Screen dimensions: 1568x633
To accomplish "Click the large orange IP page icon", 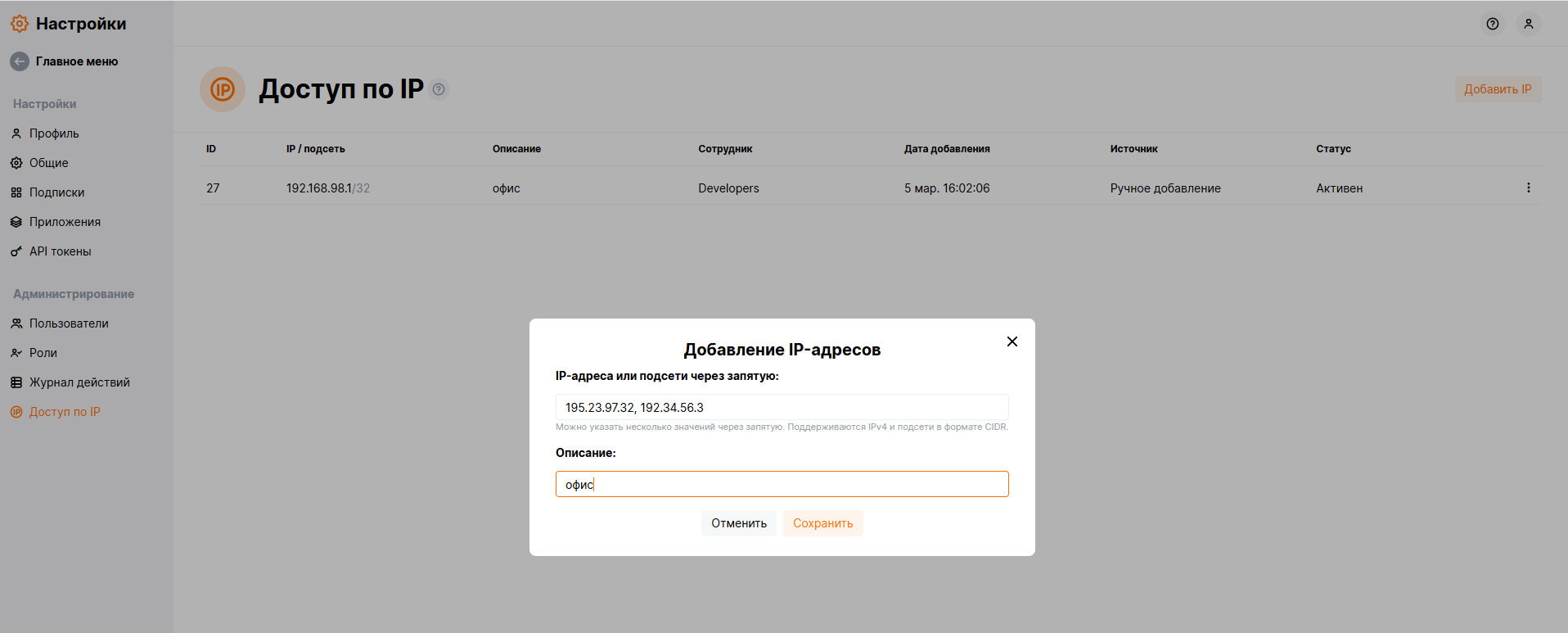I will click(223, 89).
